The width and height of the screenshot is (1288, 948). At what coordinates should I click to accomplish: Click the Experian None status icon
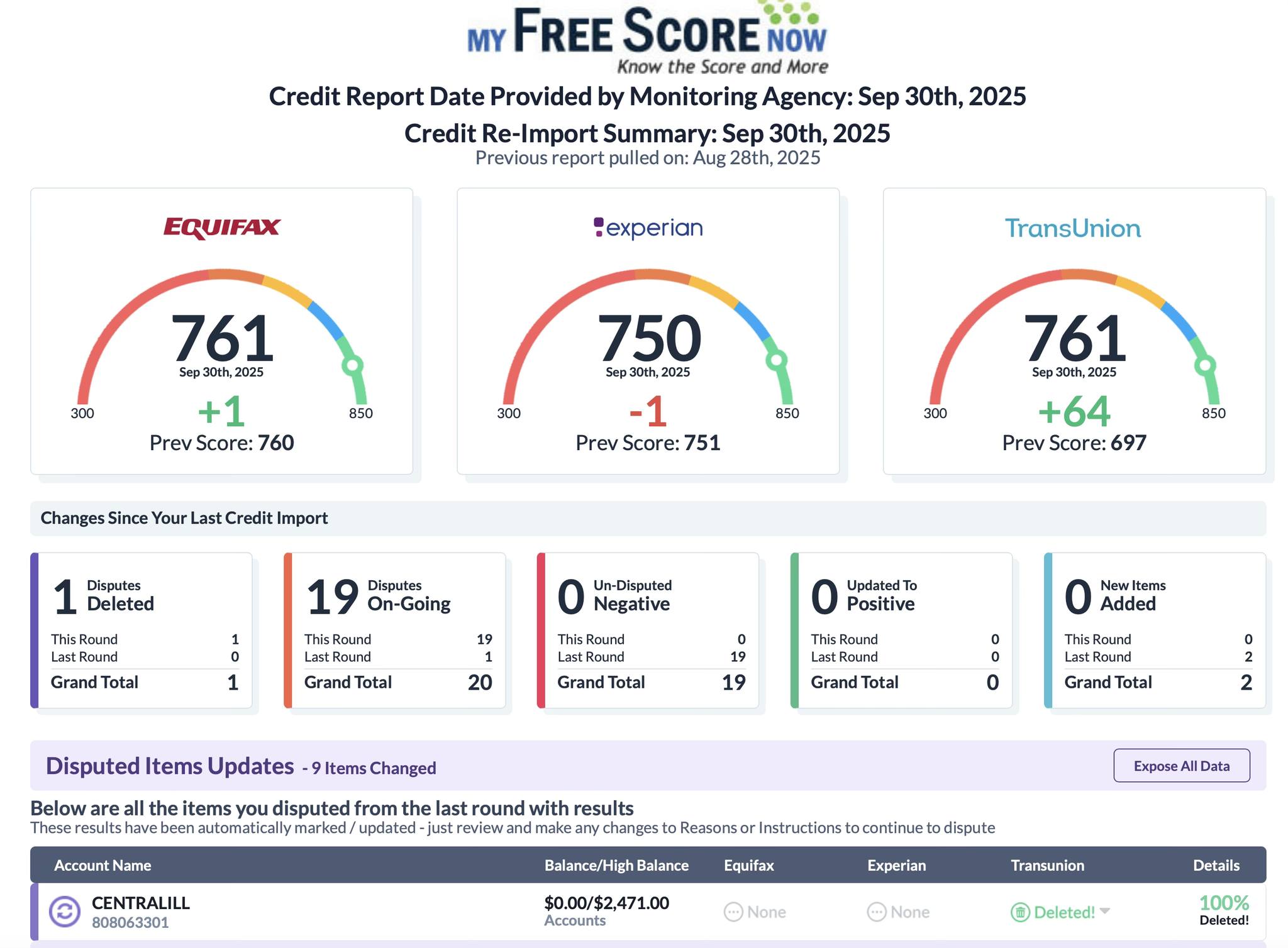pyautogui.click(x=877, y=912)
